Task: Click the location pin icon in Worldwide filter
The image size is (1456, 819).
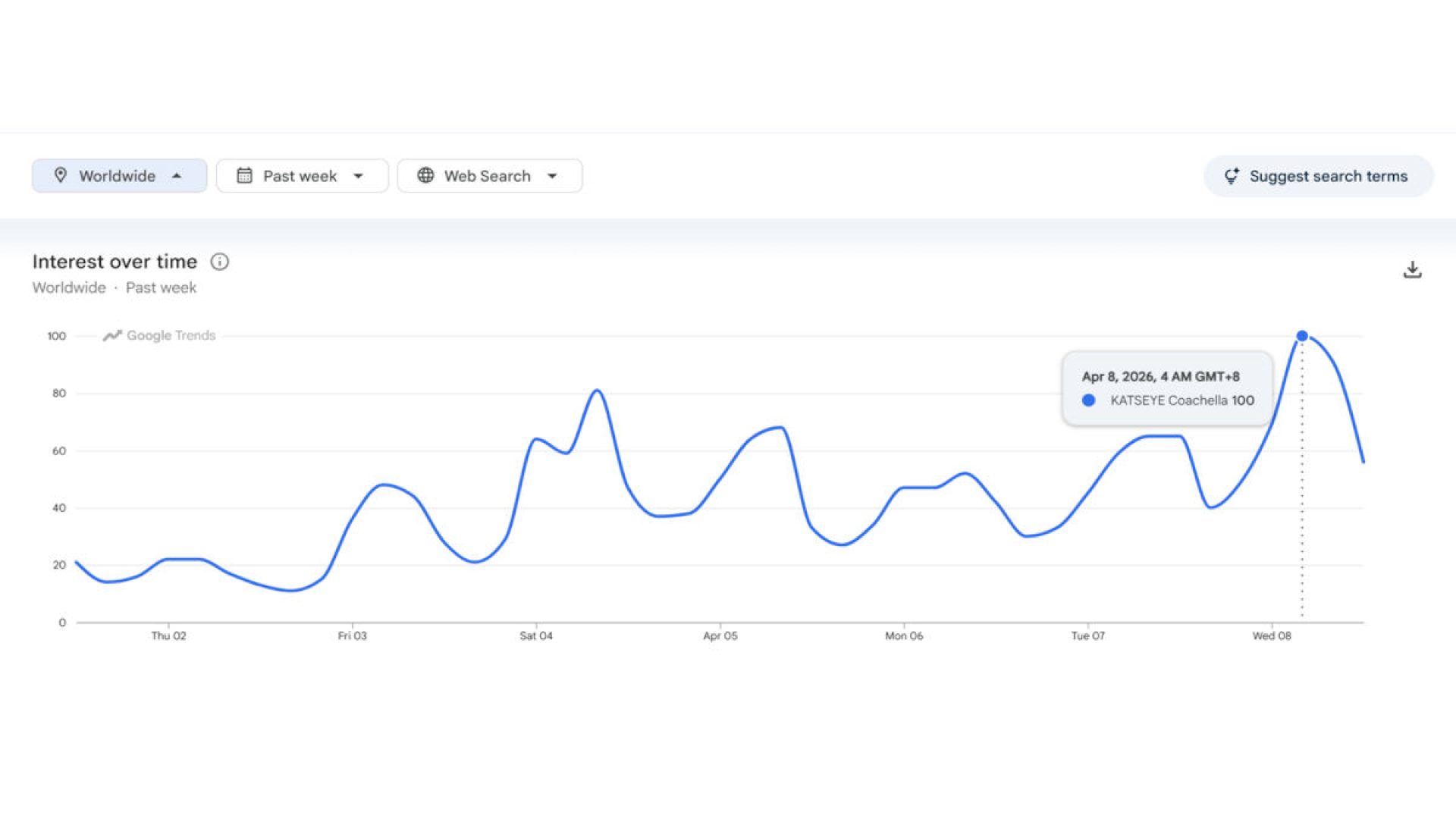Action: pos(61,175)
